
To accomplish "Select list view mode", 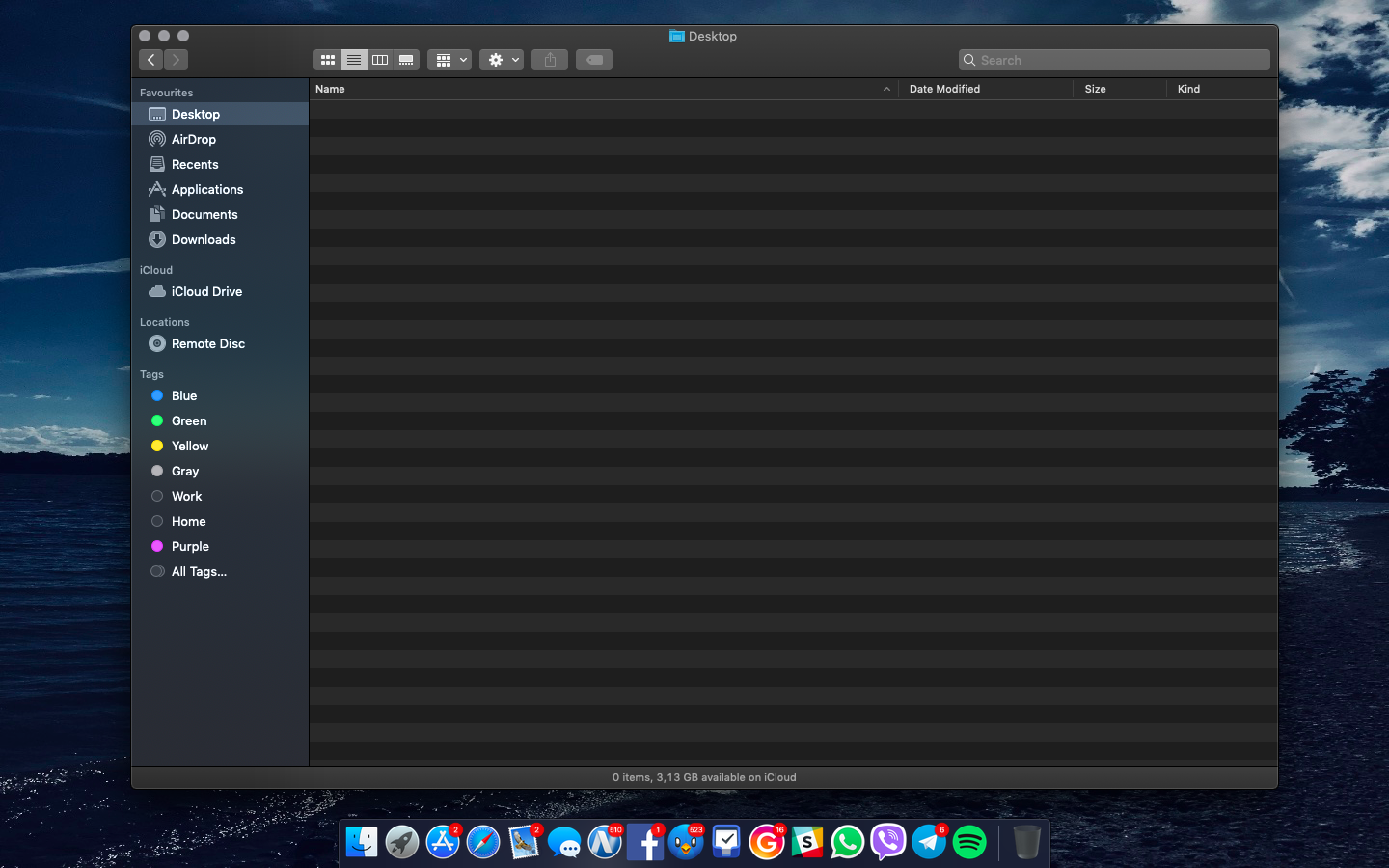I will tap(354, 60).
